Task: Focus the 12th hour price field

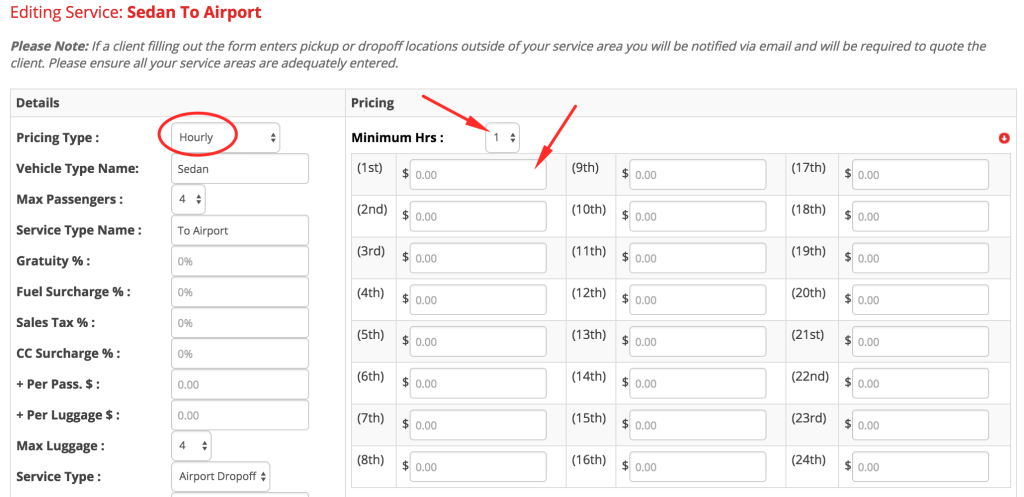Action: [697, 300]
